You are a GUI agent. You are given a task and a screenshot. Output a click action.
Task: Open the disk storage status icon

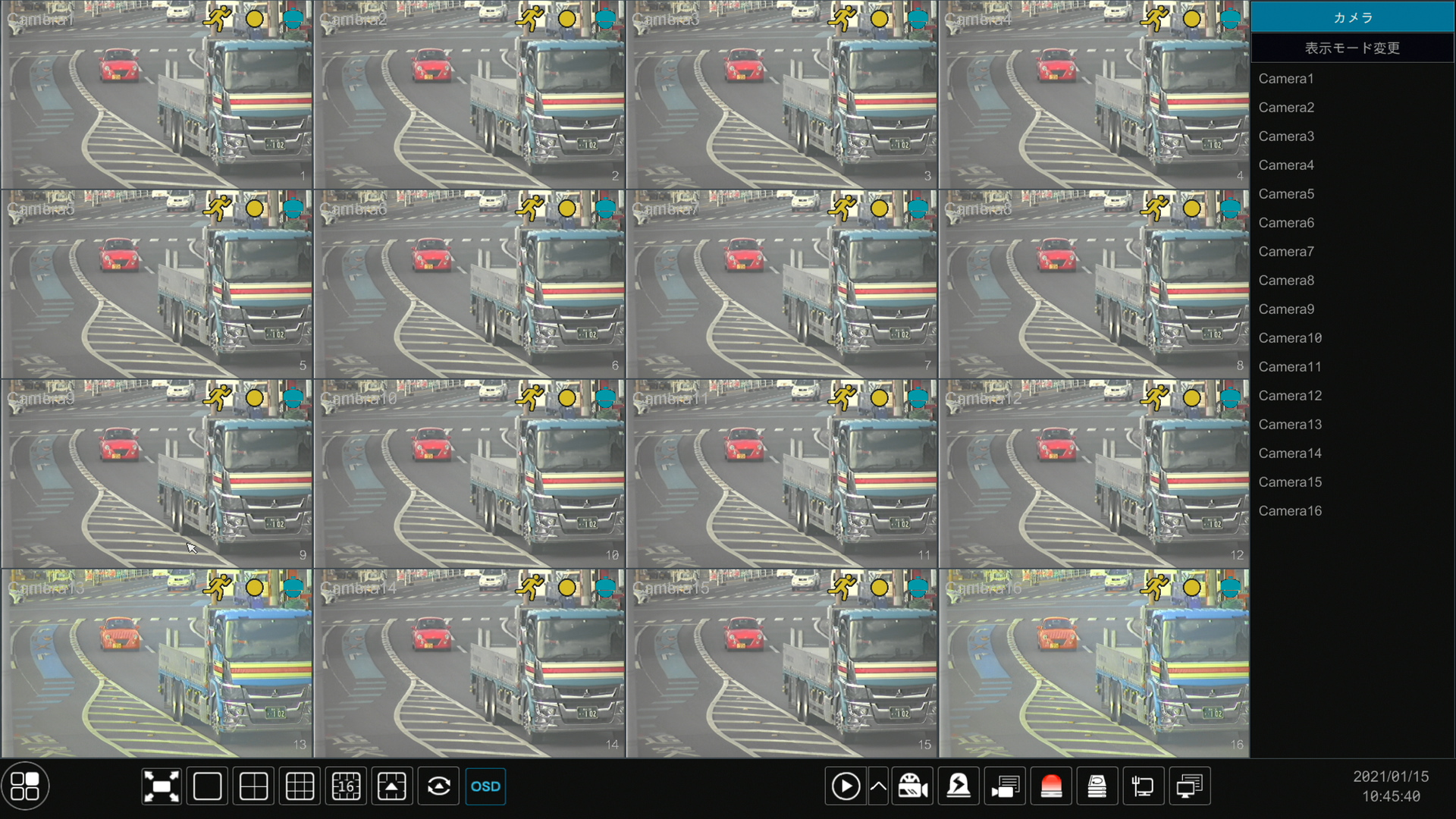click(x=1097, y=786)
